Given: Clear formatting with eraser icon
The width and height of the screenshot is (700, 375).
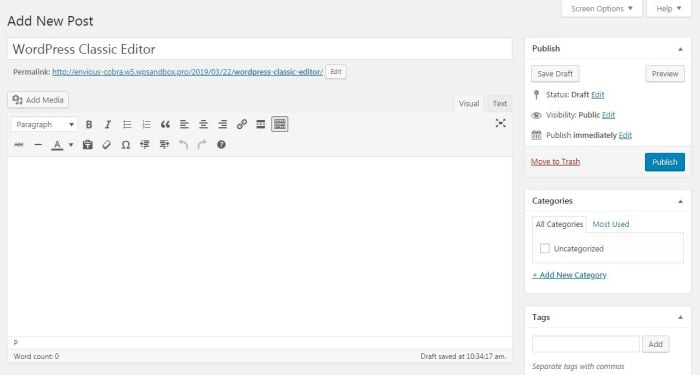Looking at the screenshot, I should pos(106,145).
